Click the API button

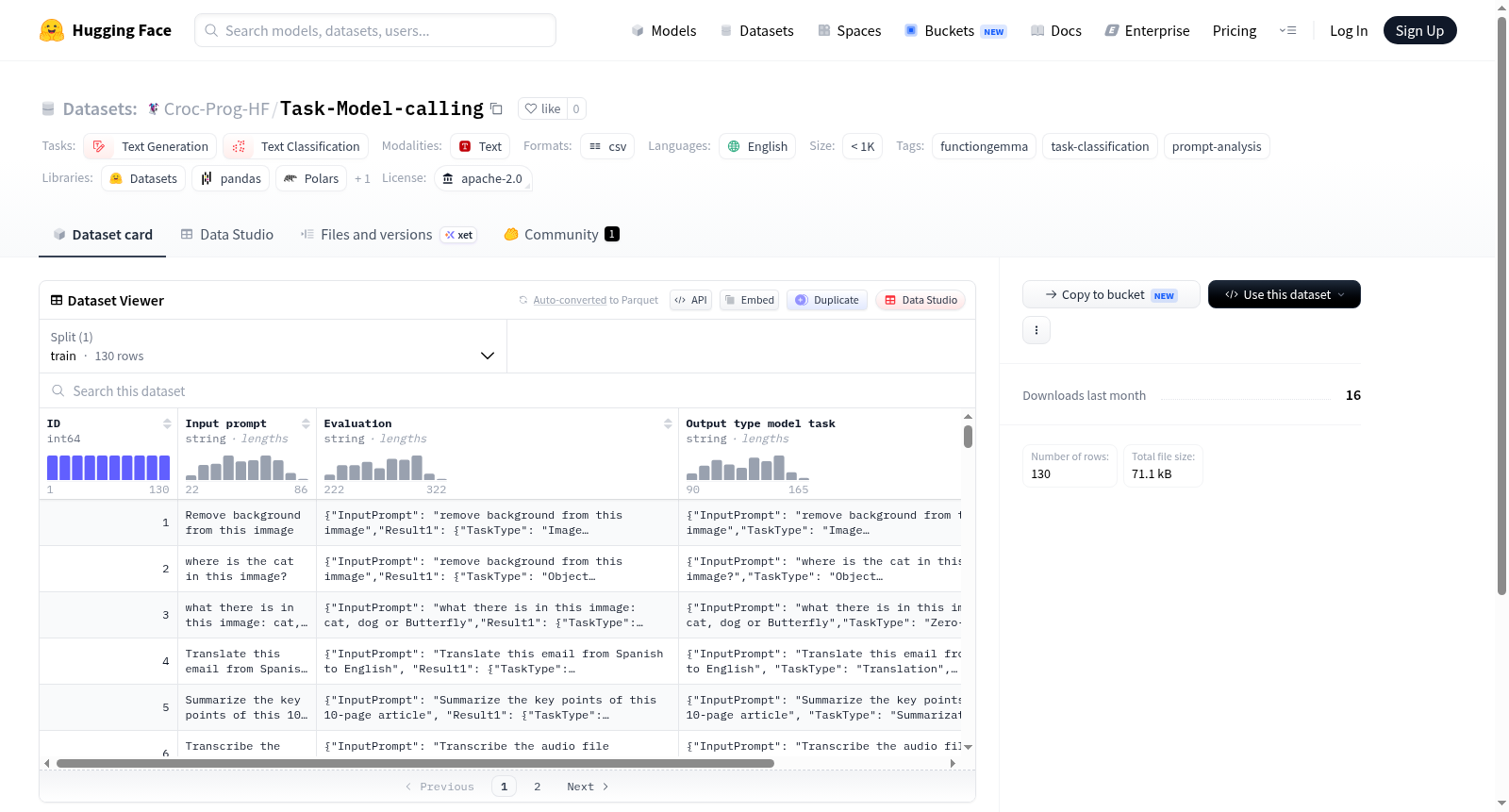click(x=691, y=300)
